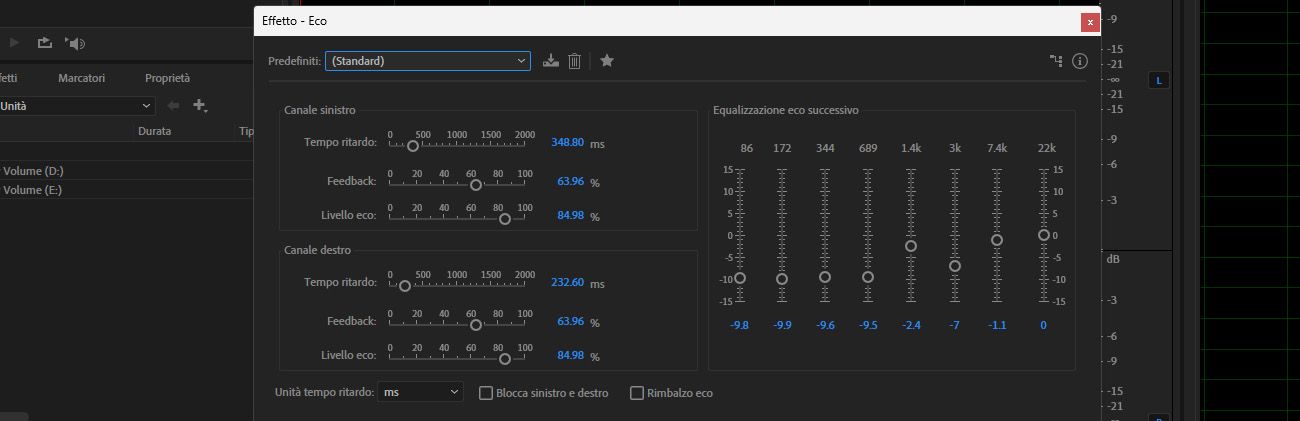
Task: Click the back arrow next to Unità
Action: [174, 105]
